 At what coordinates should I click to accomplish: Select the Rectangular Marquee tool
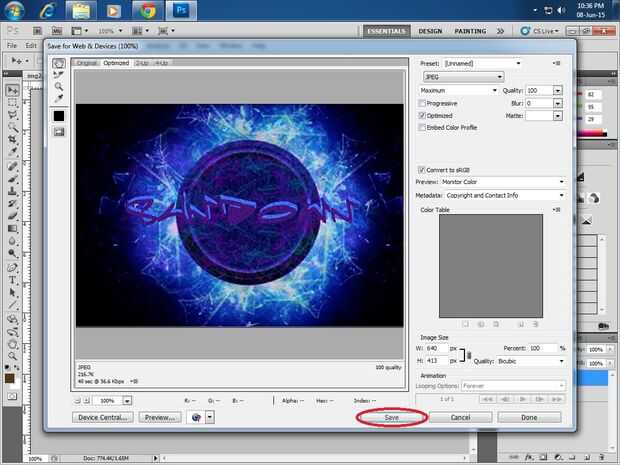(13, 103)
